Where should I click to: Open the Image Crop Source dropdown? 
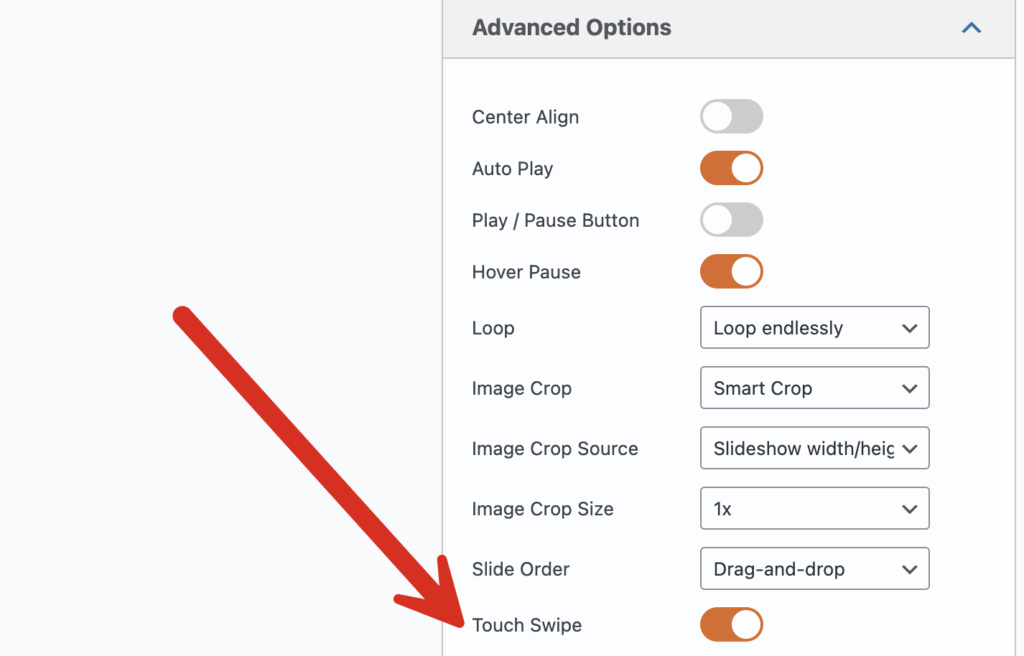pyautogui.click(x=814, y=449)
